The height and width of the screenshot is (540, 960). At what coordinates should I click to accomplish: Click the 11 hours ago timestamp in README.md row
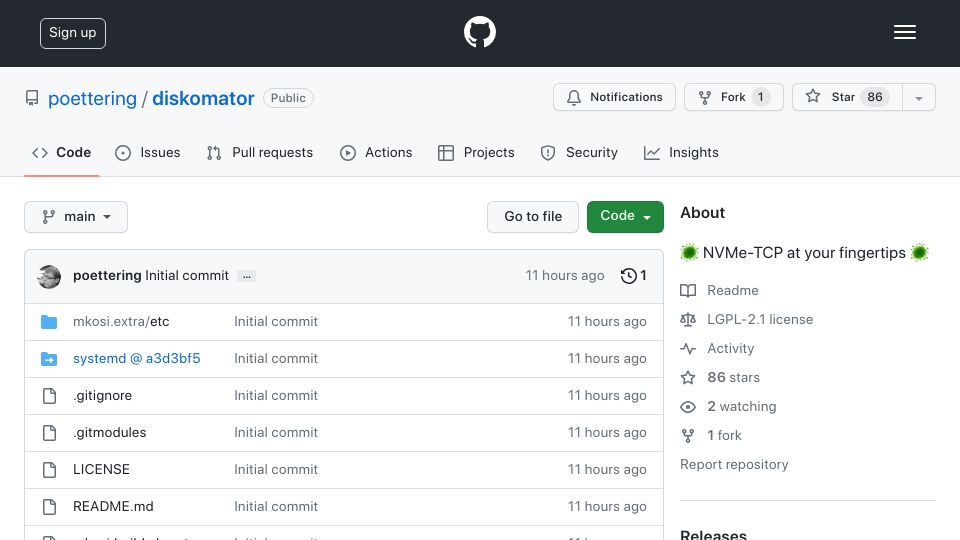(607, 506)
